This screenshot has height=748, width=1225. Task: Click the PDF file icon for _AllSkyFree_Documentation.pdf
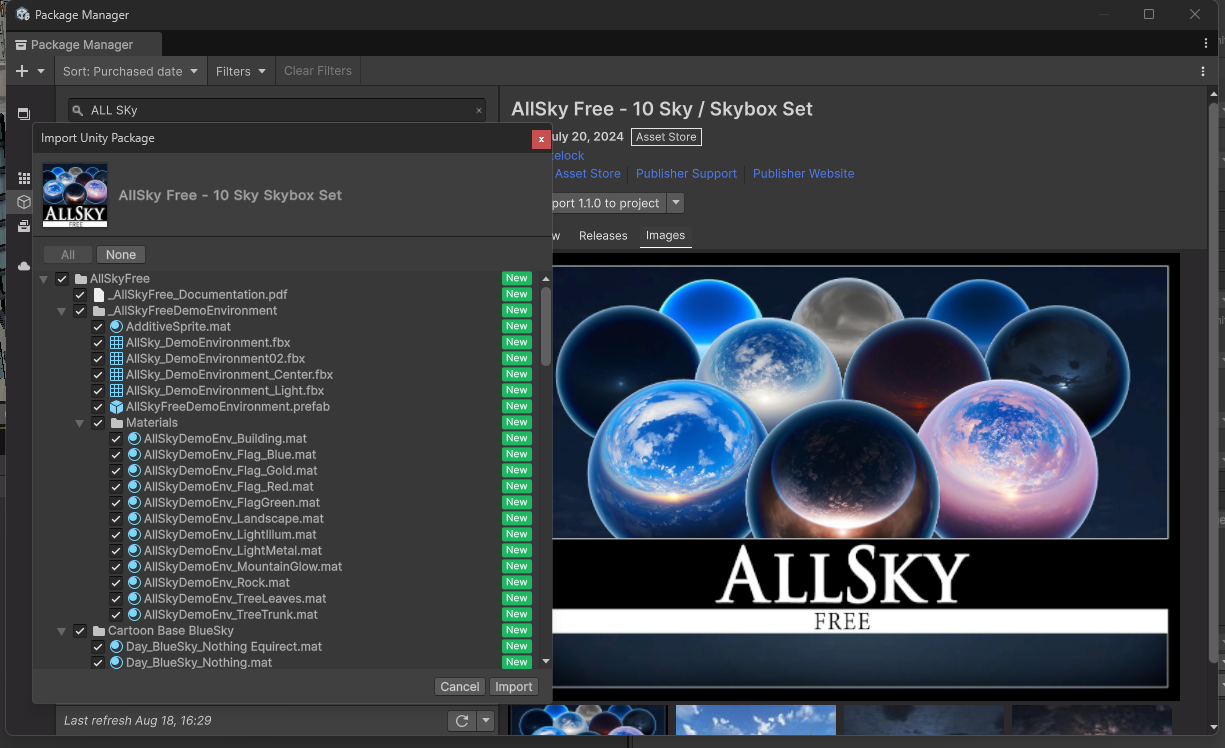98,295
